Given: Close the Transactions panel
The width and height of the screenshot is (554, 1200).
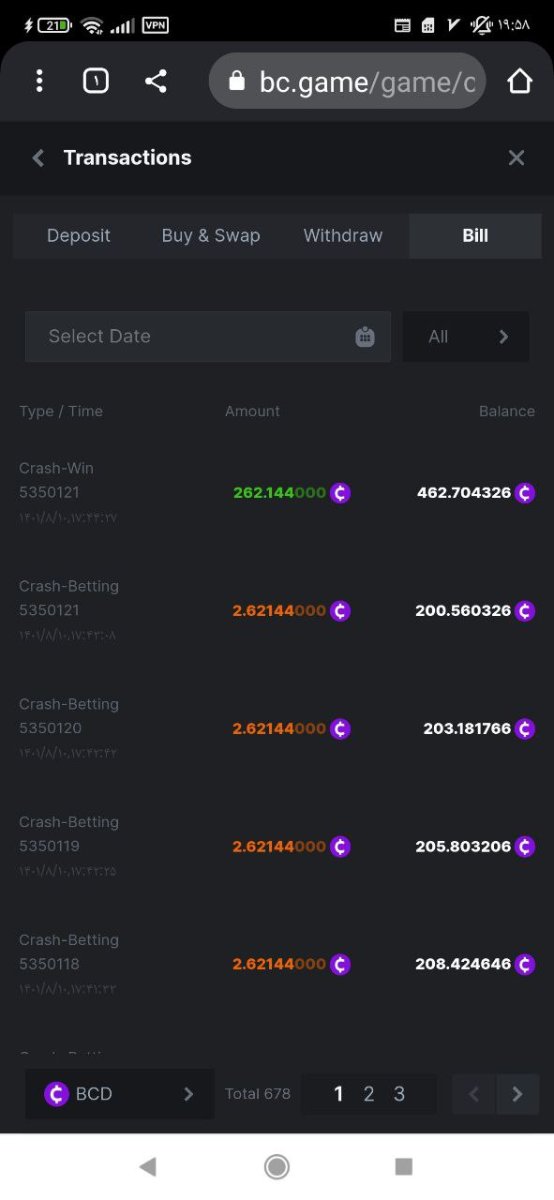Looking at the screenshot, I should [x=516, y=158].
